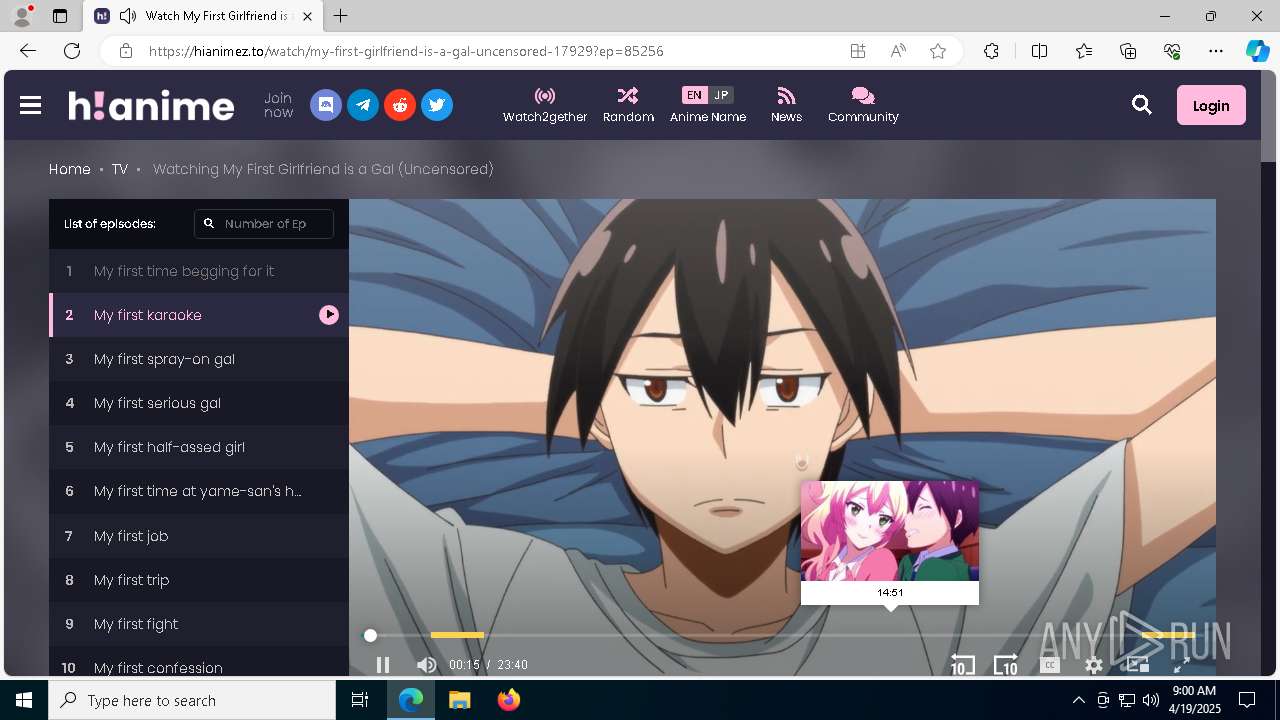Switch anime name to EN
The height and width of the screenshot is (720, 1280).
click(694, 95)
